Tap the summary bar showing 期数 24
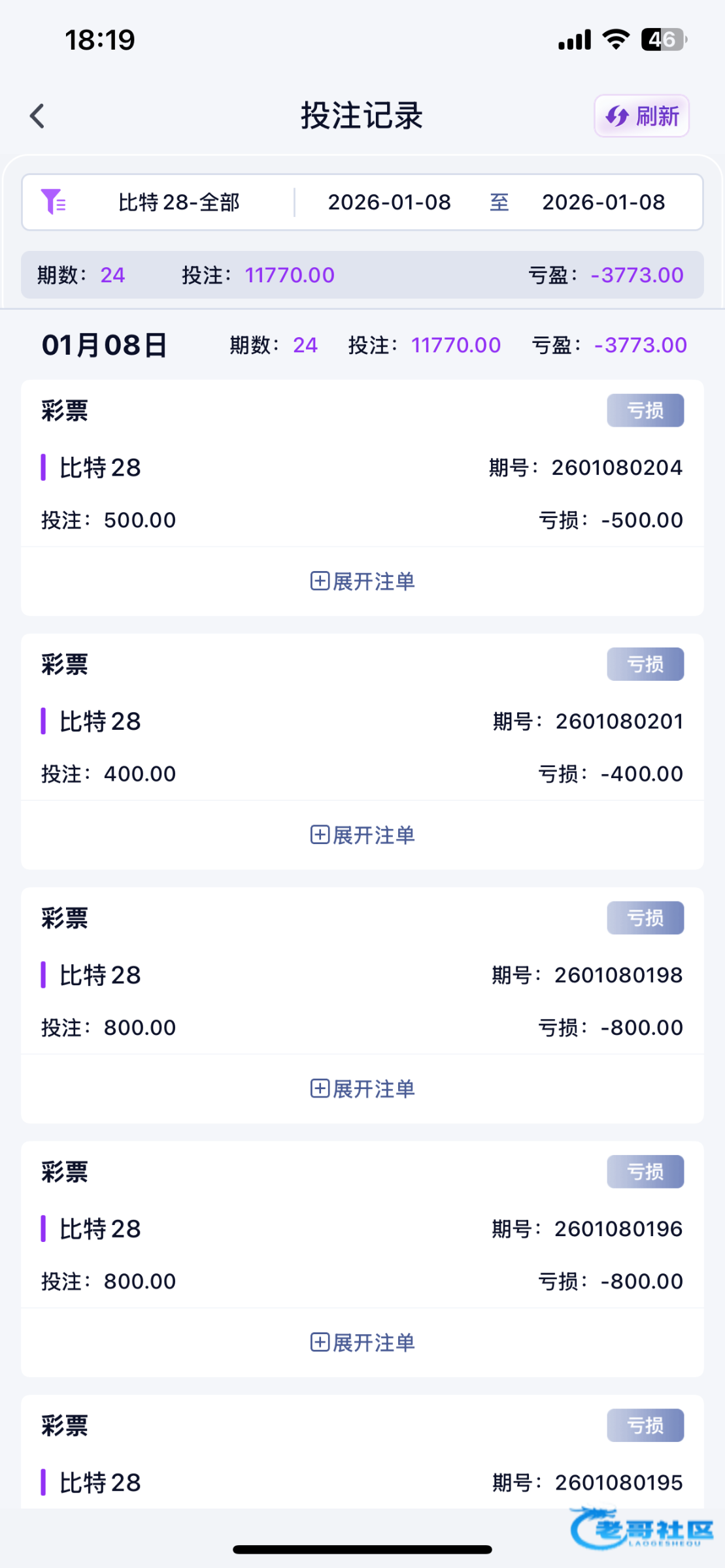The width and height of the screenshot is (725, 1568). [x=362, y=275]
